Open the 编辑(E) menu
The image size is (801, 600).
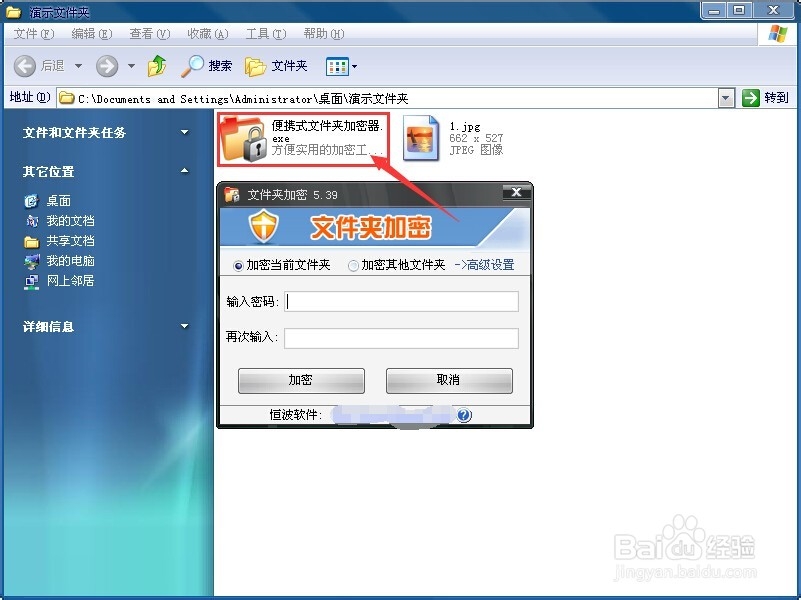[x=91, y=34]
